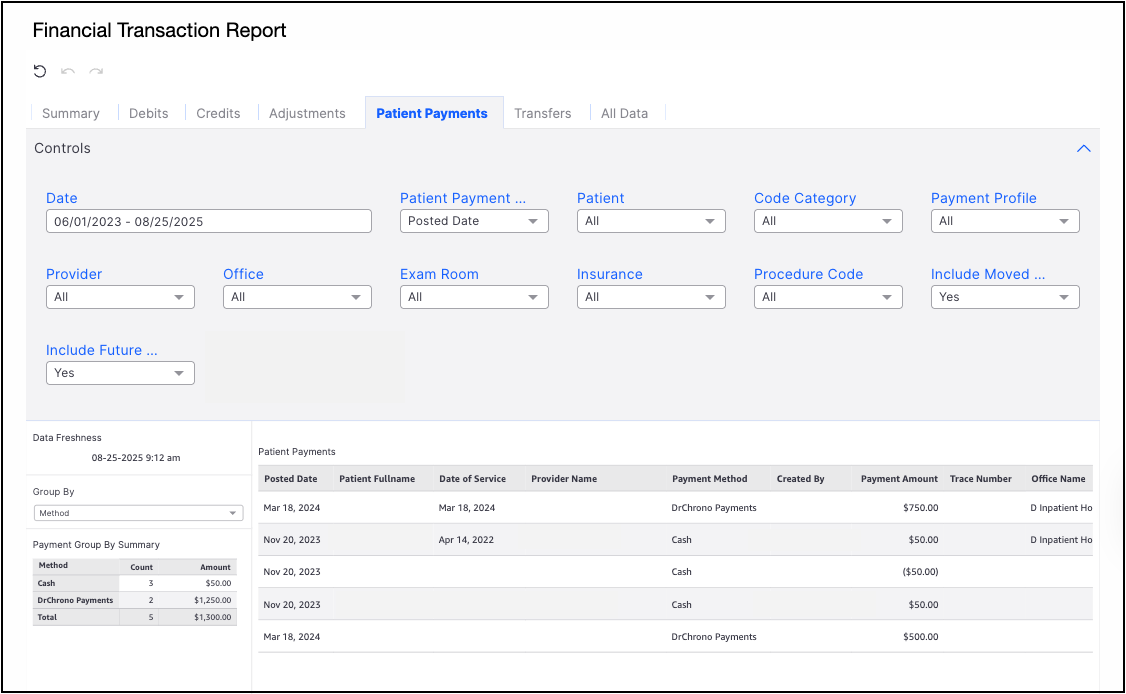This screenshot has width=1126, height=694.
Task: Switch to the Debits tab
Action: 149,113
